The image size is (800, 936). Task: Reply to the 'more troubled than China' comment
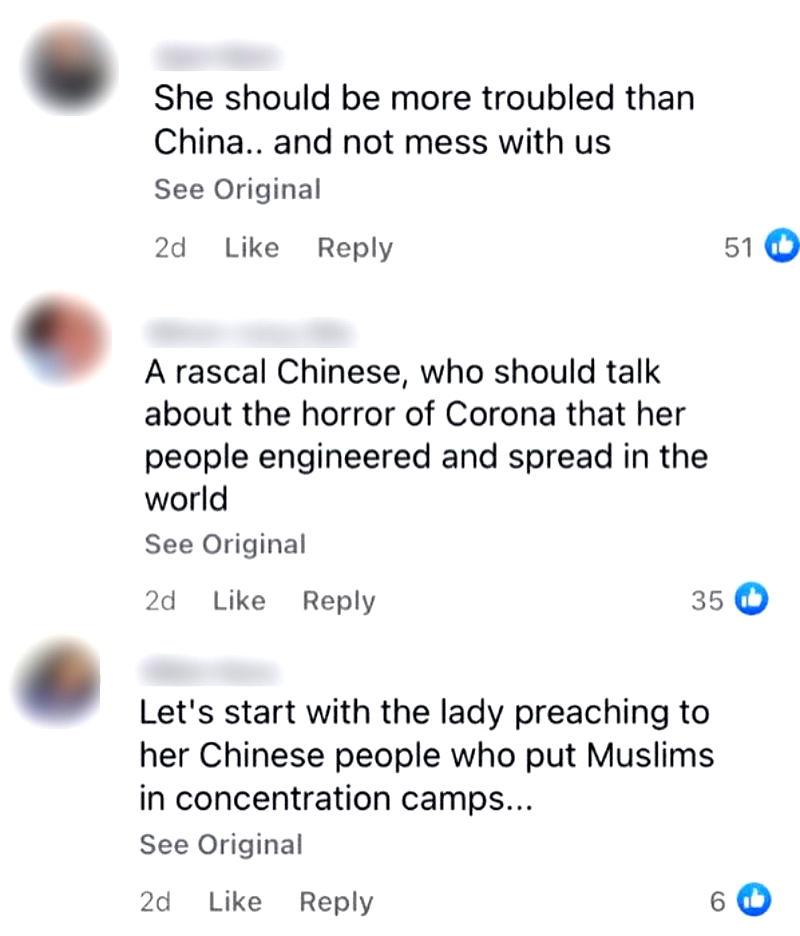pyautogui.click(x=355, y=248)
